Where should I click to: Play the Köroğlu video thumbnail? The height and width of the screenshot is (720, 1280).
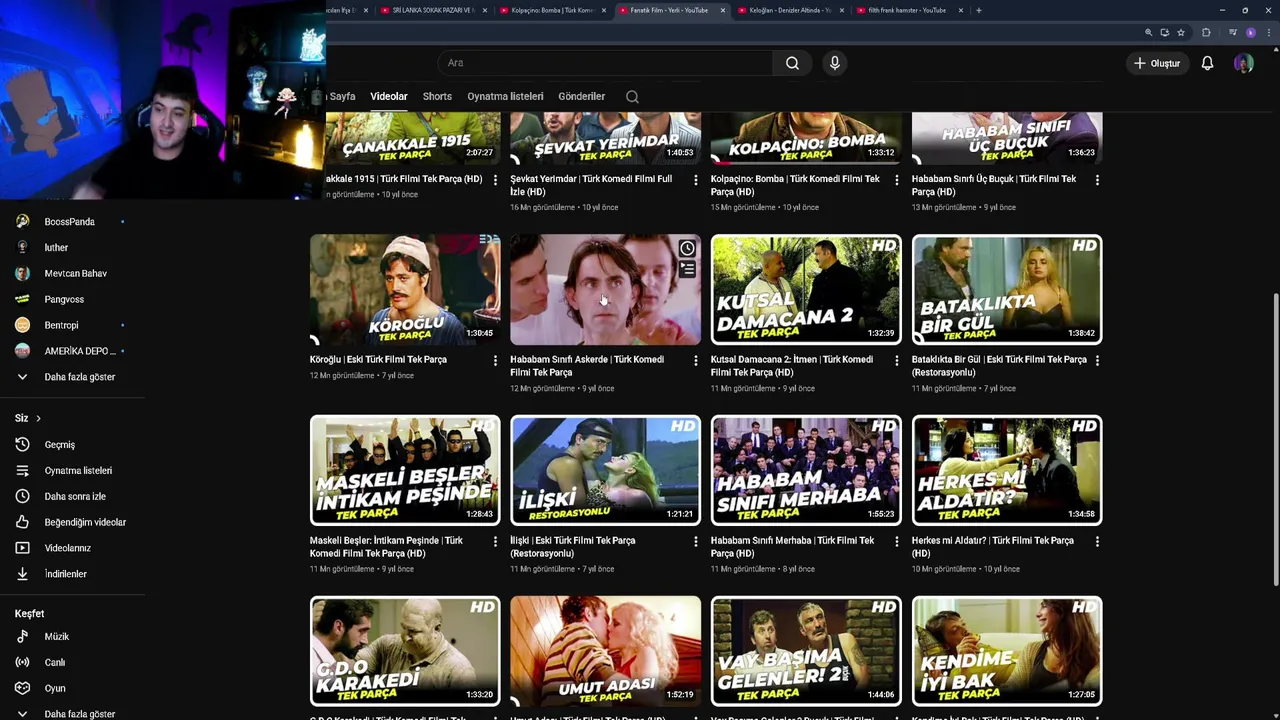point(405,290)
